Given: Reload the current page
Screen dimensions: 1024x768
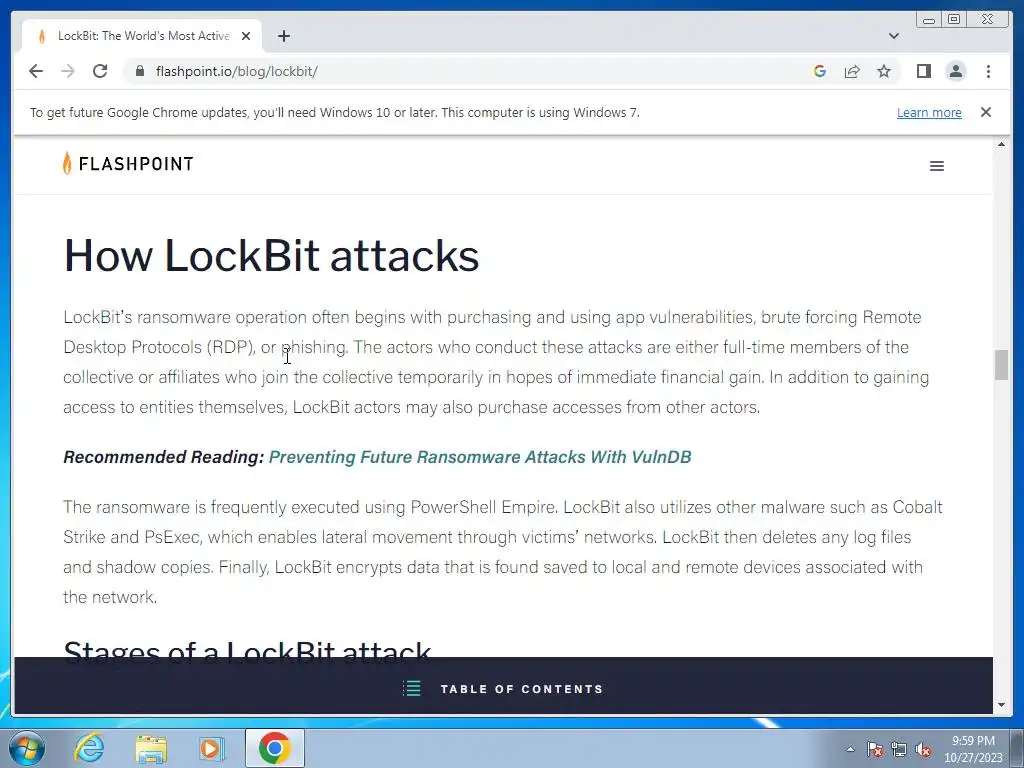Looking at the screenshot, I should (x=100, y=71).
